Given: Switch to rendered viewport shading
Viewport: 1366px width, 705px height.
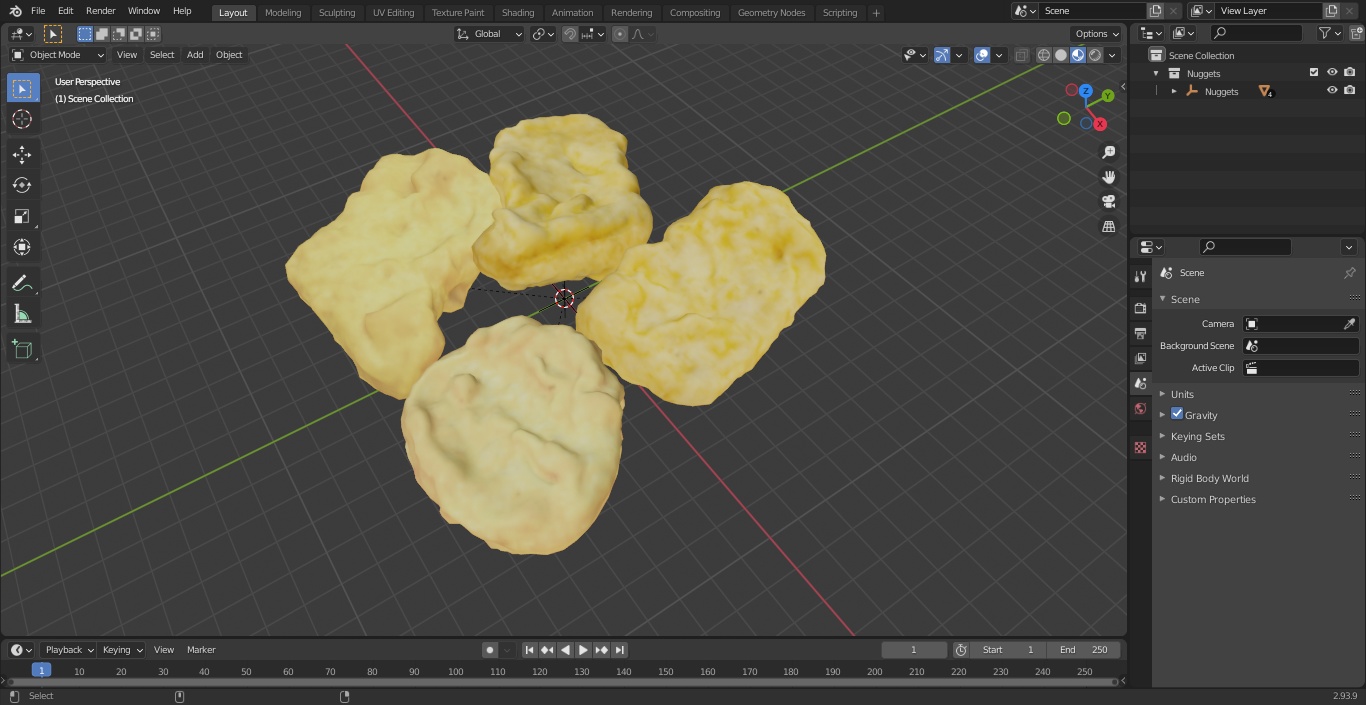Looking at the screenshot, I should pyautogui.click(x=1095, y=55).
